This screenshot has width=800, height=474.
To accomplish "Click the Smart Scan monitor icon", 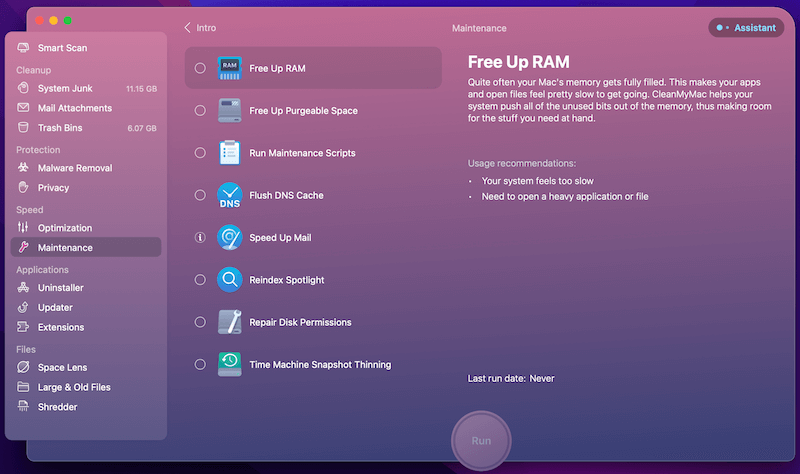I will [23, 47].
